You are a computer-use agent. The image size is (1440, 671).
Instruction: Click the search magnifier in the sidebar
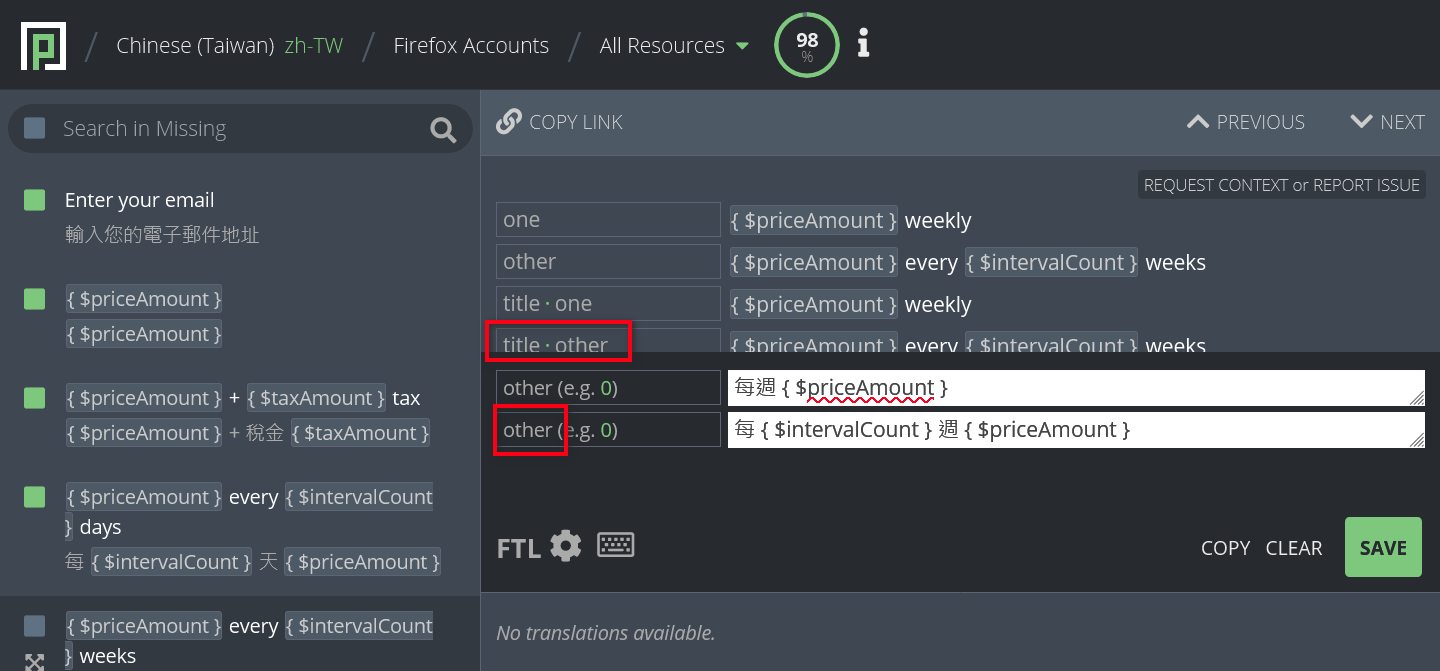click(443, 129)
